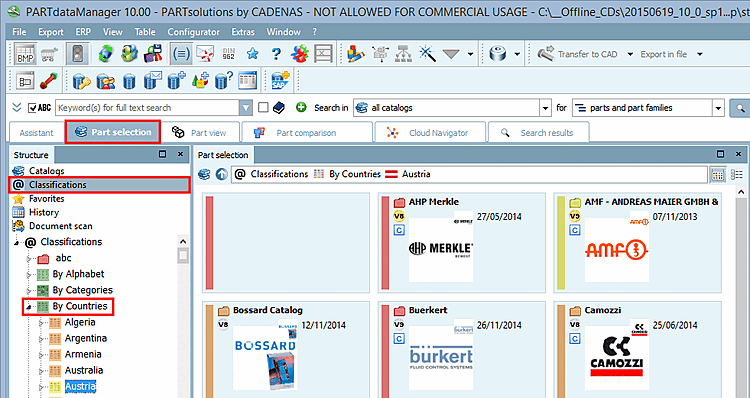Click the keyword full text search field

click(x=148, y=108)
